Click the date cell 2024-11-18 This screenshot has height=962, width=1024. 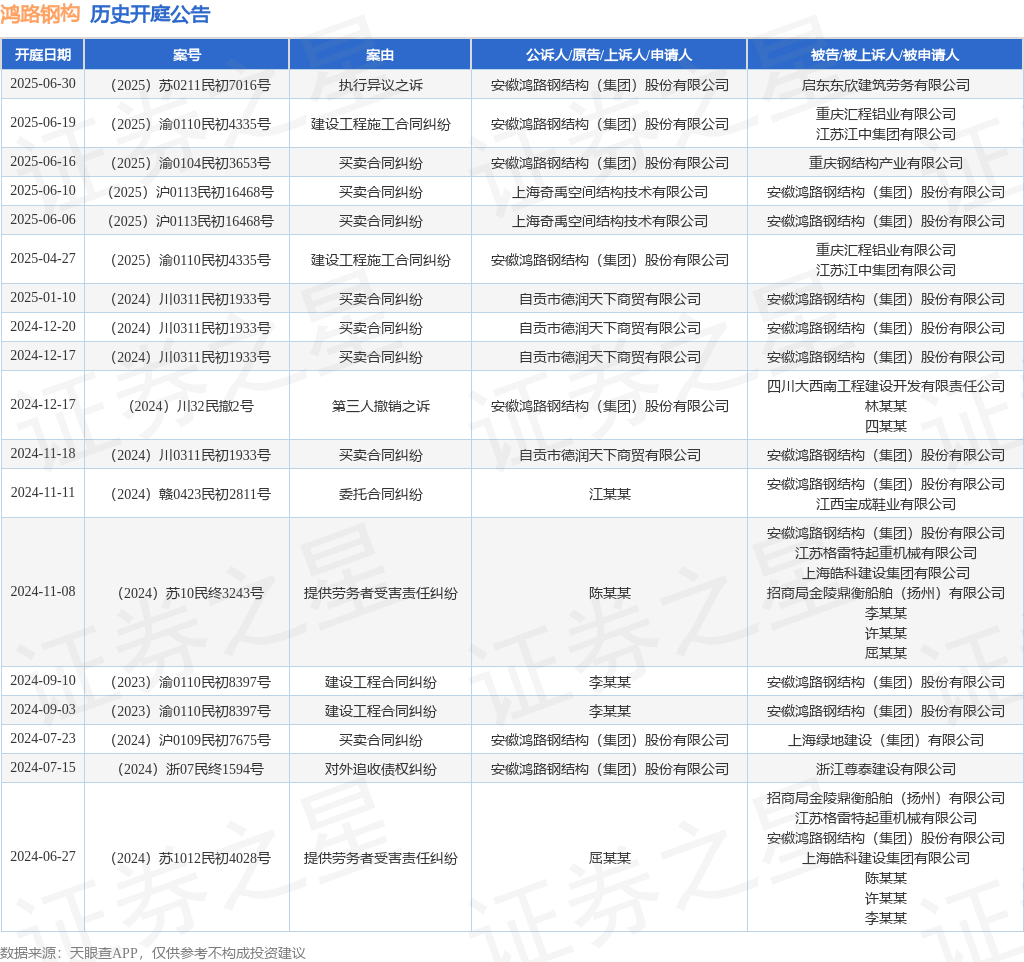(x=43, y=454)
